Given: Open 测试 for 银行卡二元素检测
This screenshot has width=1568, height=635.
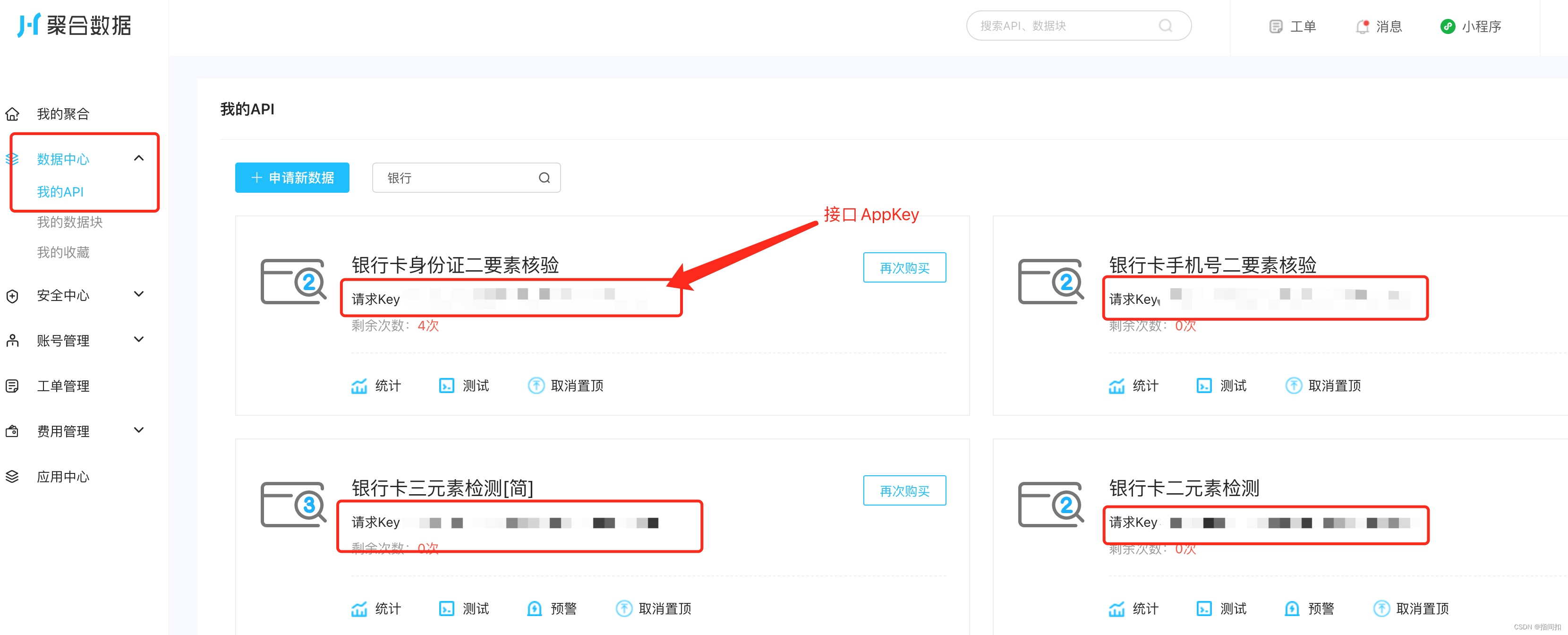Looking at the screenshot, I should pyautogui.click(x=1221, y=609).
